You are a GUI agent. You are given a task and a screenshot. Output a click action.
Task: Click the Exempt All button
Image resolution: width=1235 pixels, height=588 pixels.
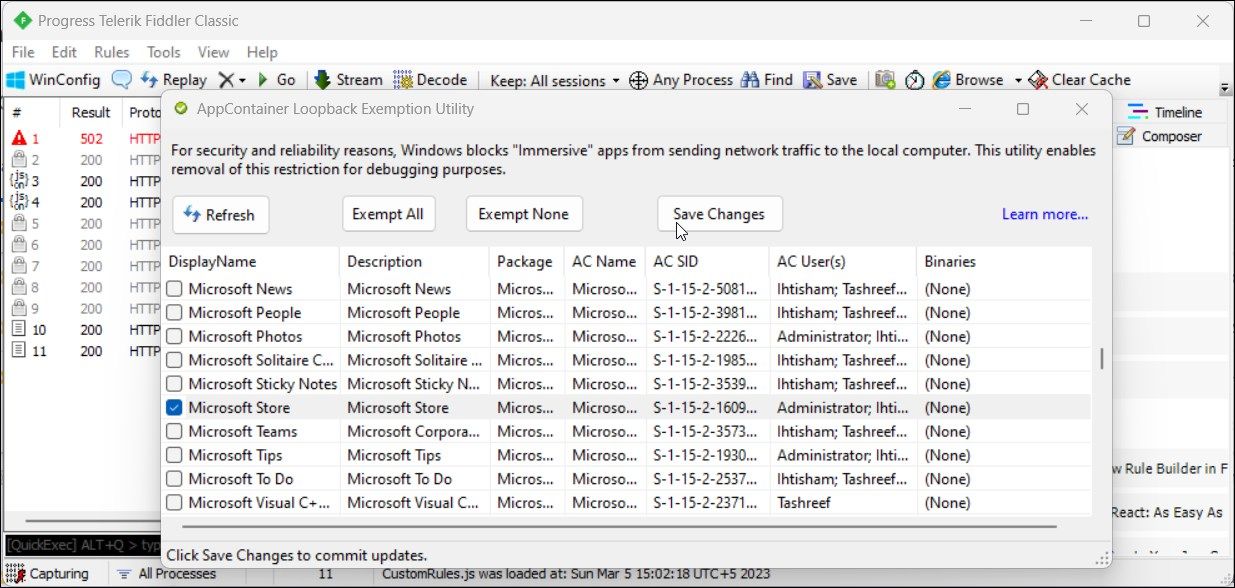(x=388, y=214)
